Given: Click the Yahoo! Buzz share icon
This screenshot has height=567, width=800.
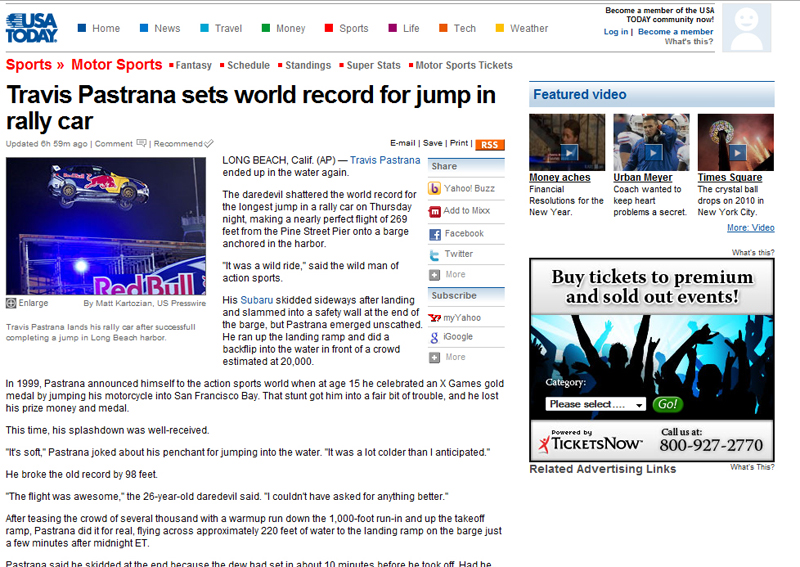Looking at the screenshot, I should pyautogui.click(x=434, y=189).
